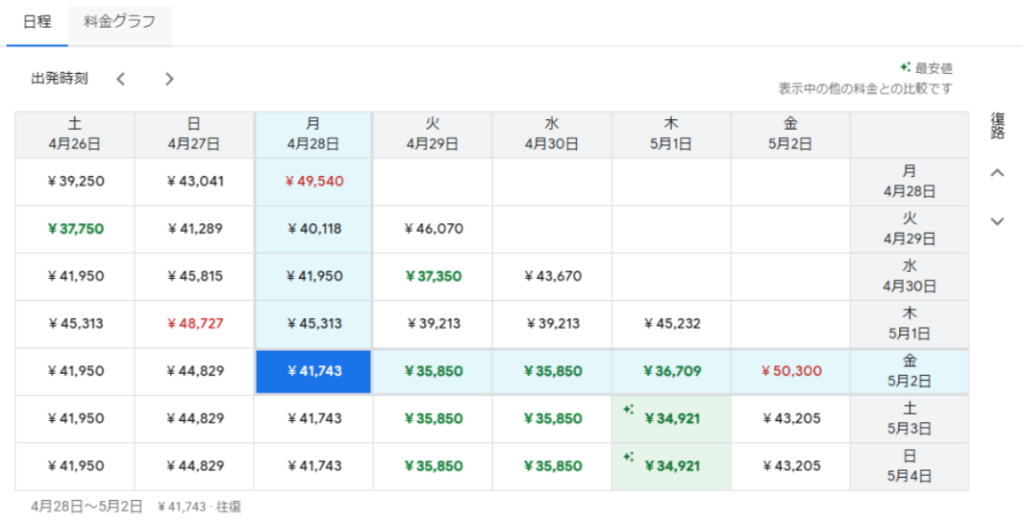Select ¥45,313 fare departing 月 4月28日
1024x523 pixels.
click(x=313, y=324)
